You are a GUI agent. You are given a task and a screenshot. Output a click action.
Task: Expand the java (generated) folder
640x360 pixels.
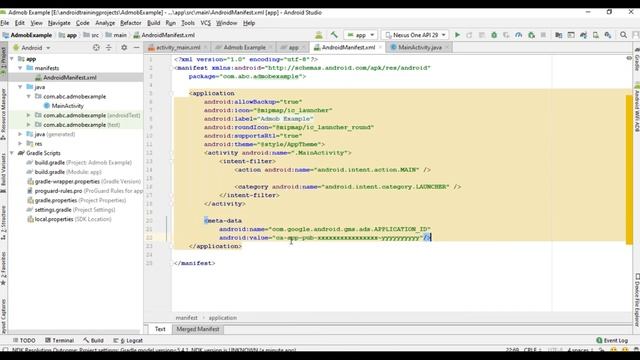click(x=20, y=134)
